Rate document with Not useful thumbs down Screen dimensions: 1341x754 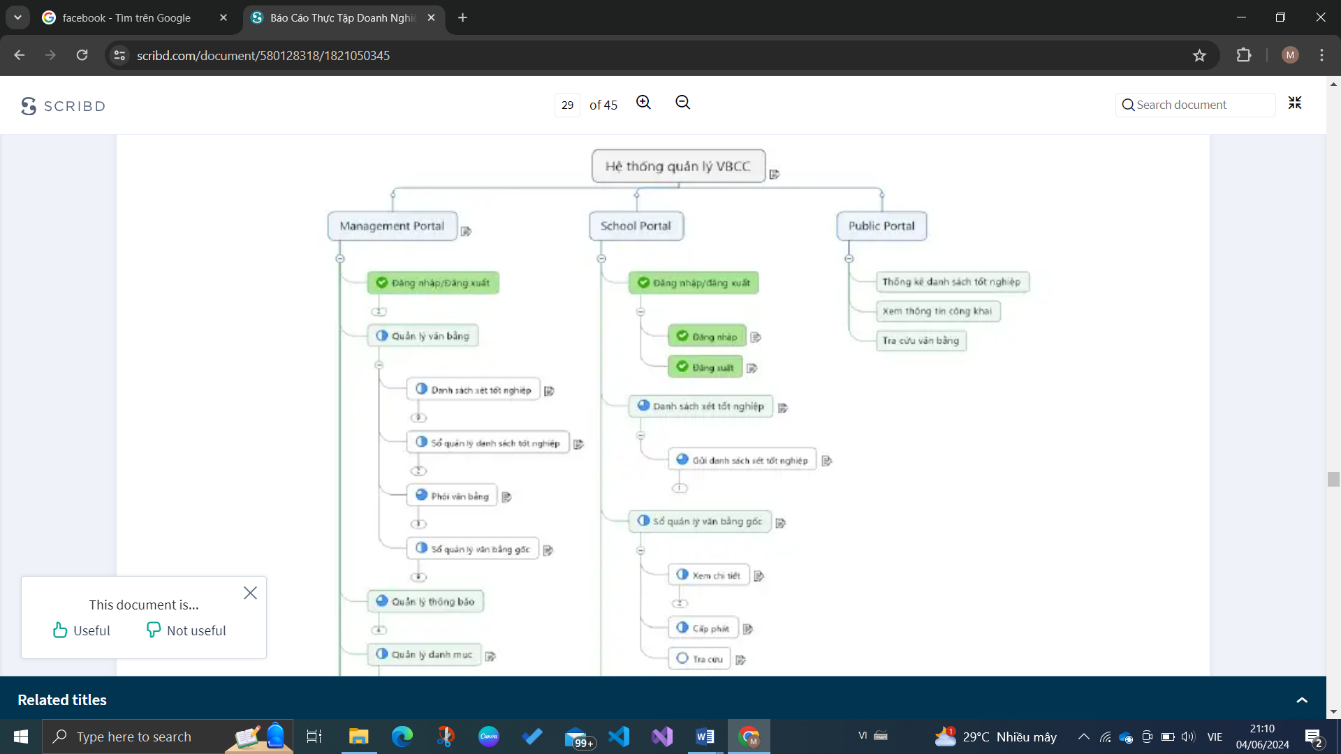[186, 630]
